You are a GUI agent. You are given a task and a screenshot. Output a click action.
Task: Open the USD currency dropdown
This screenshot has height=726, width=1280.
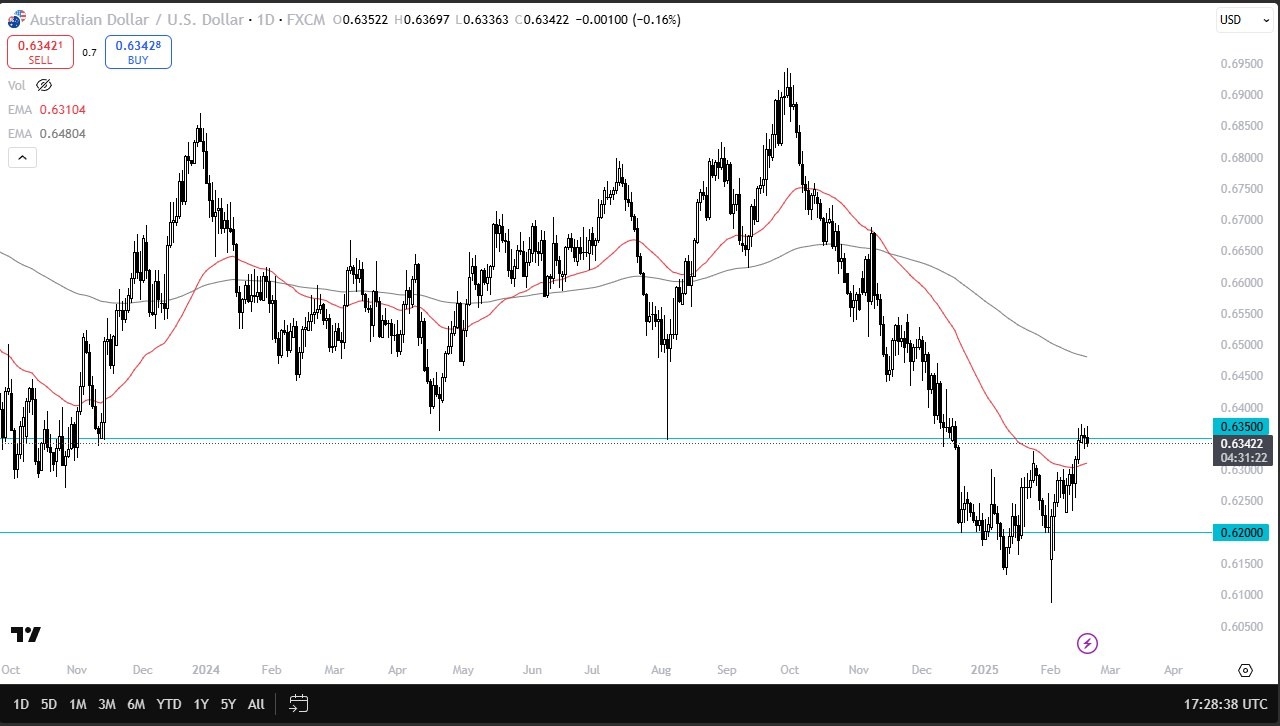[1244, 20]
